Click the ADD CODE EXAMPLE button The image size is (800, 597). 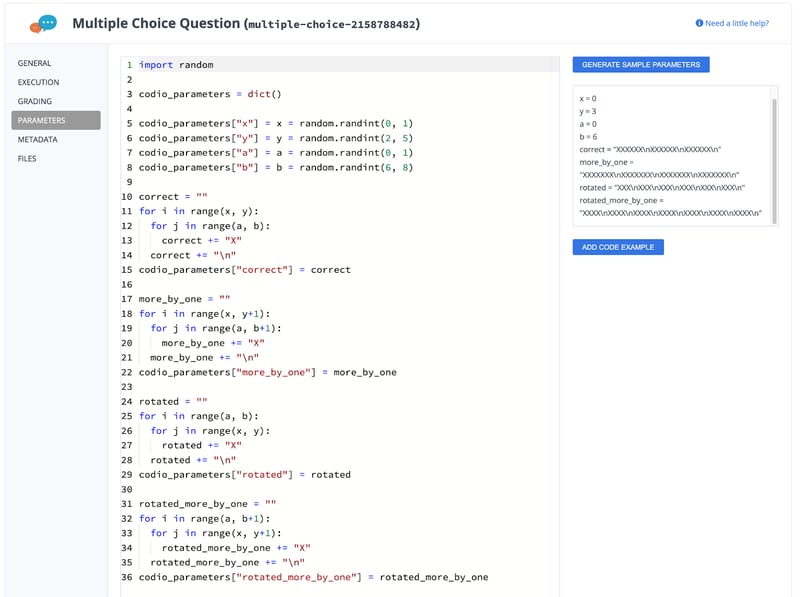(x=619, y=246)
